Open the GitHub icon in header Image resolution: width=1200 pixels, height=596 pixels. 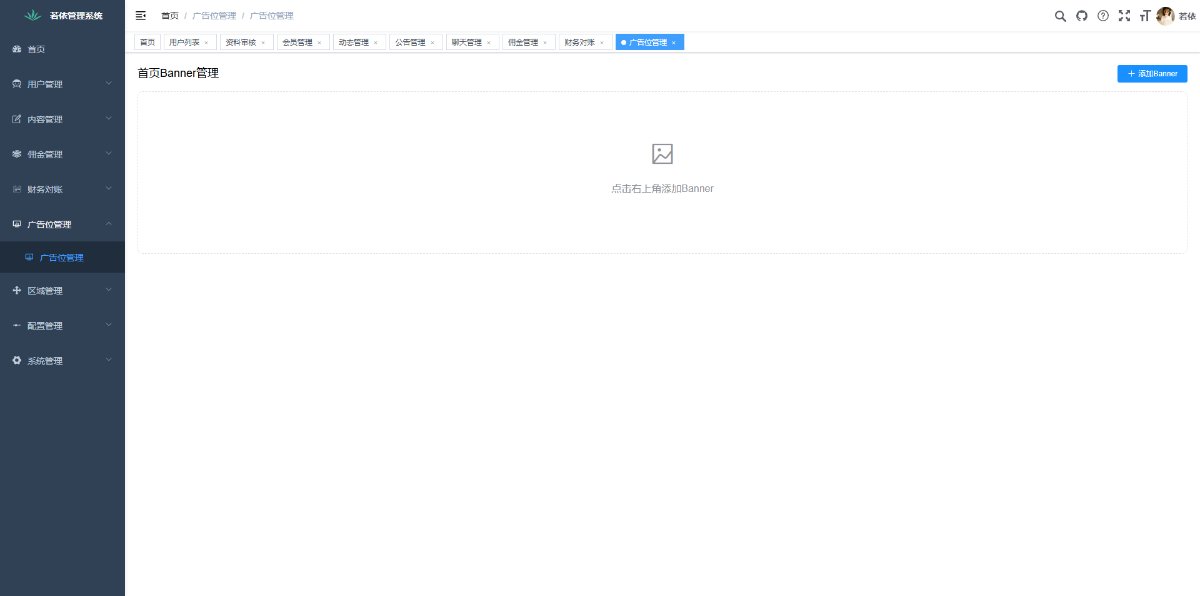coord(1082,16)
